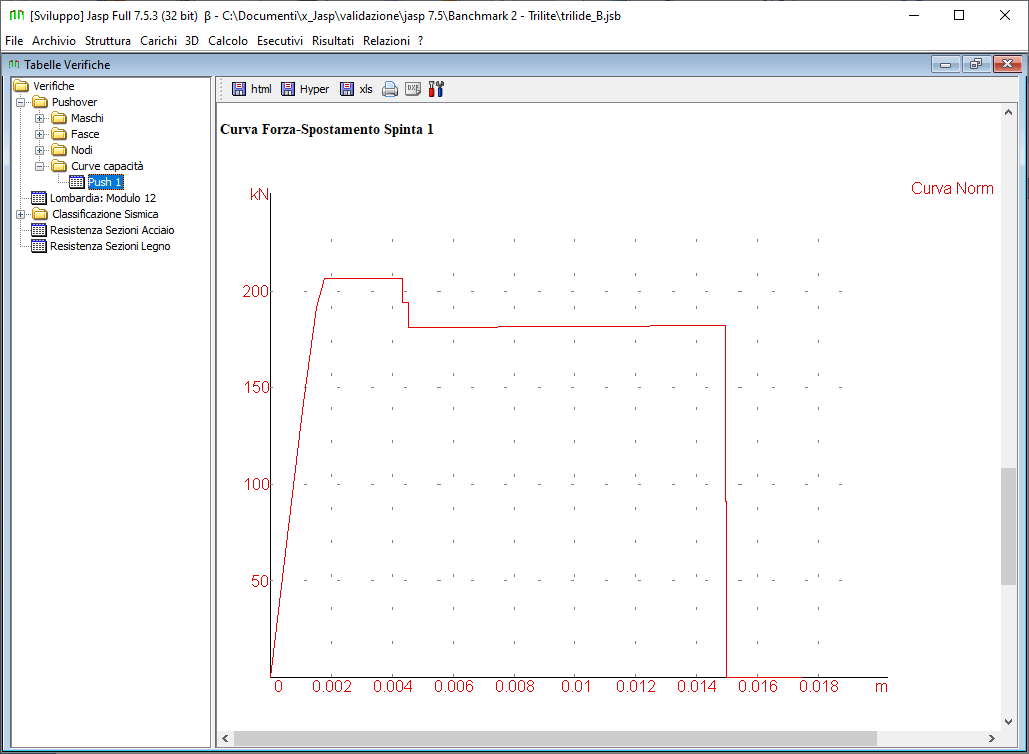Expand the Nodi tree node
This screenshot has width=1029, height=754.
[x=39, y=150]
